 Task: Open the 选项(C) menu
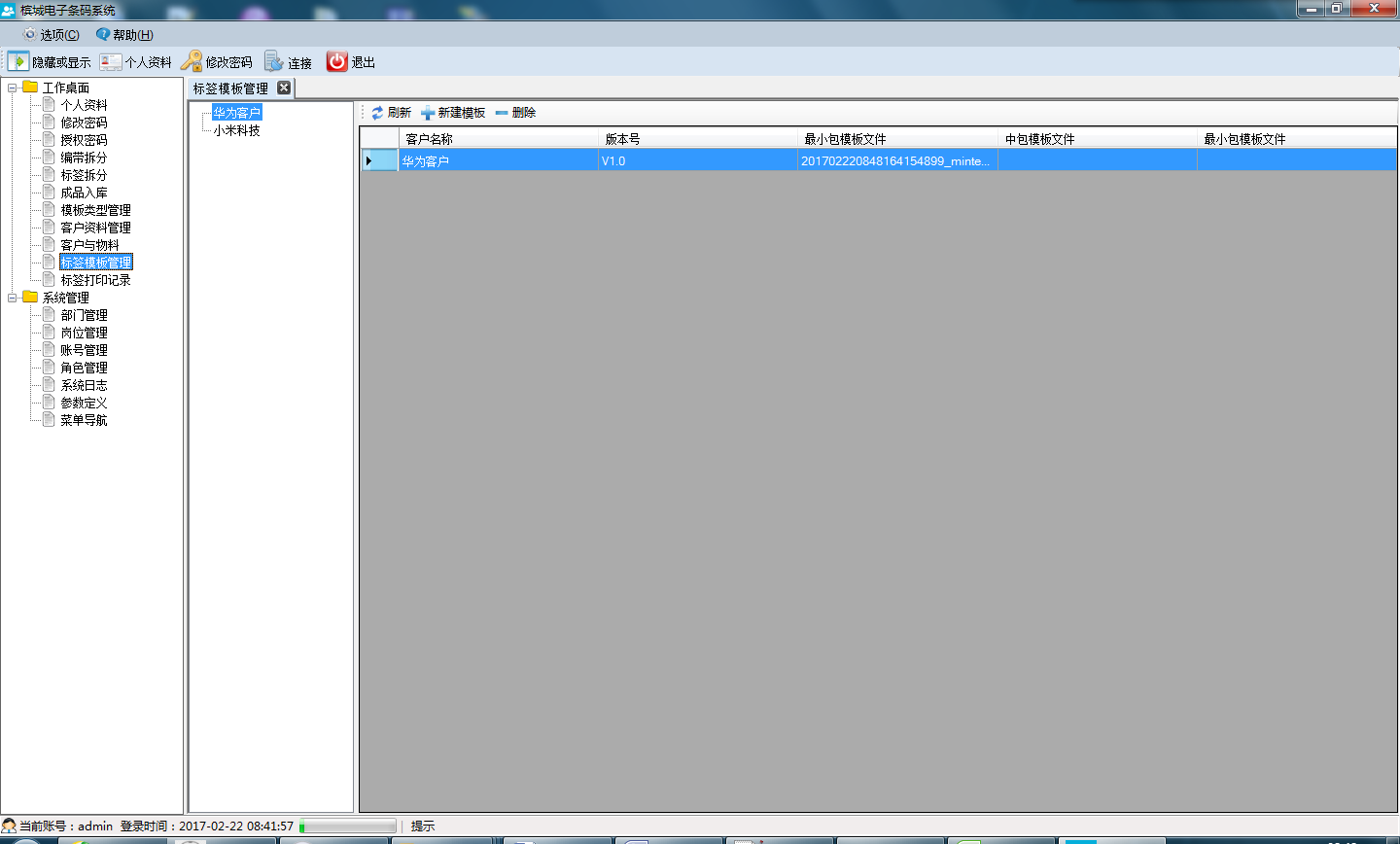click(x=52, y=35)
